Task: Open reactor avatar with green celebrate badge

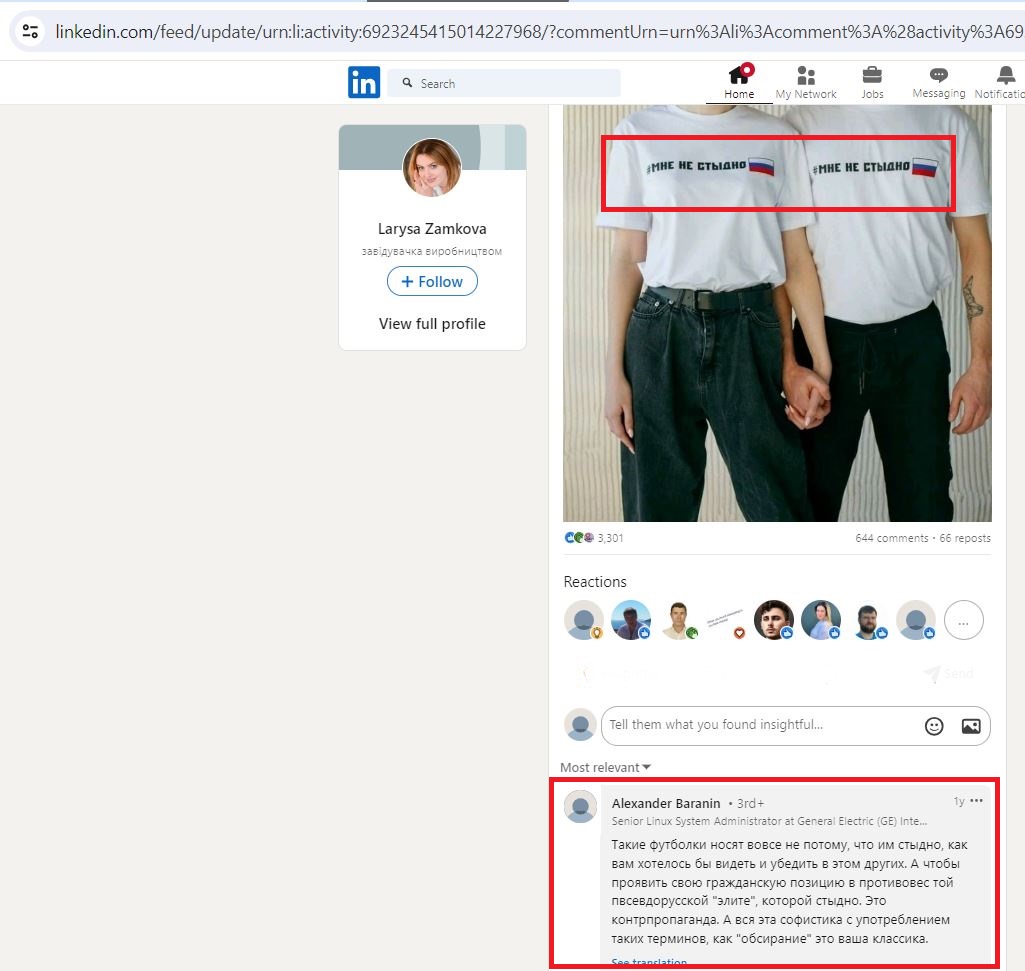Action: 679,620
